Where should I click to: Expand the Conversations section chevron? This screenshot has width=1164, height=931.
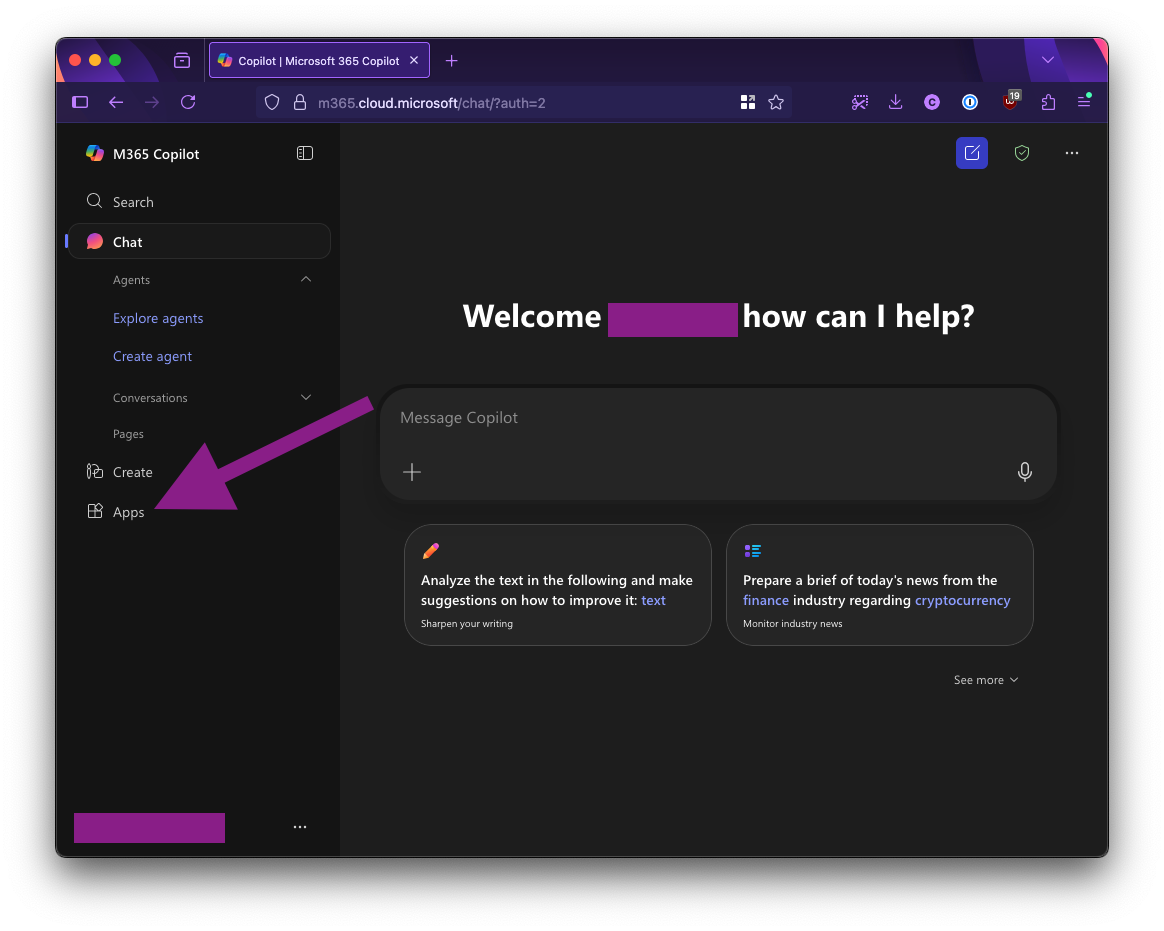[x=306, y=397]
